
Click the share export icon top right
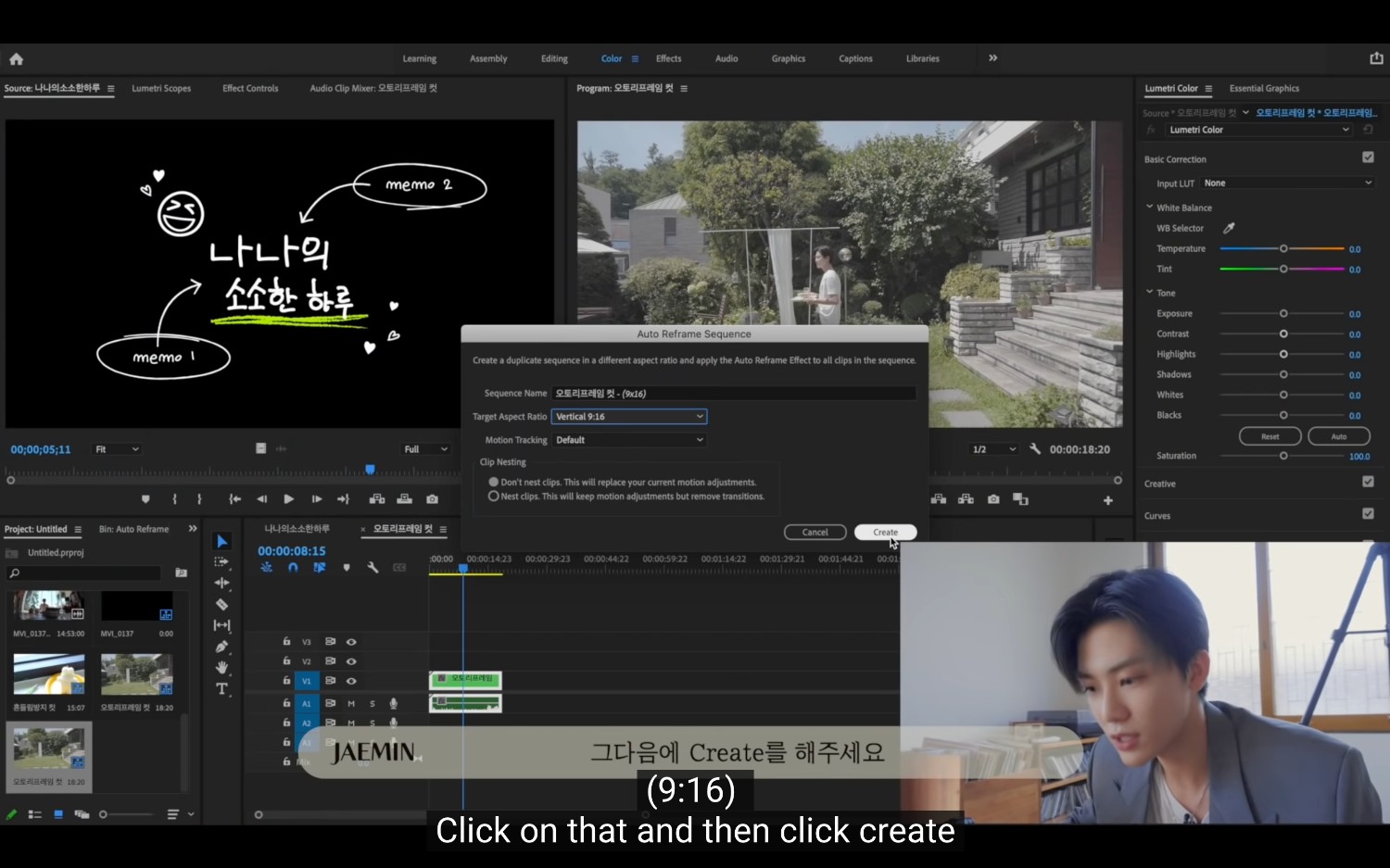click(x=1376, y=58)
